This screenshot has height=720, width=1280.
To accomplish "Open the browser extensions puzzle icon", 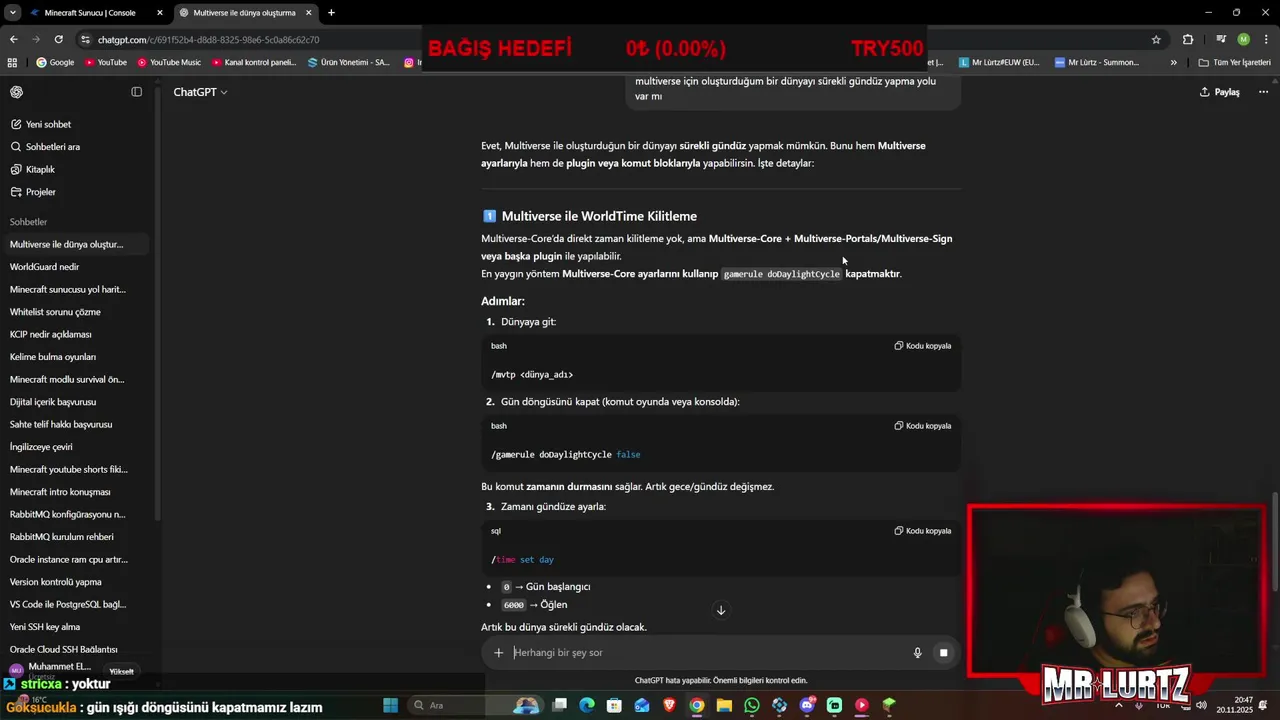I will [1188, 39].
